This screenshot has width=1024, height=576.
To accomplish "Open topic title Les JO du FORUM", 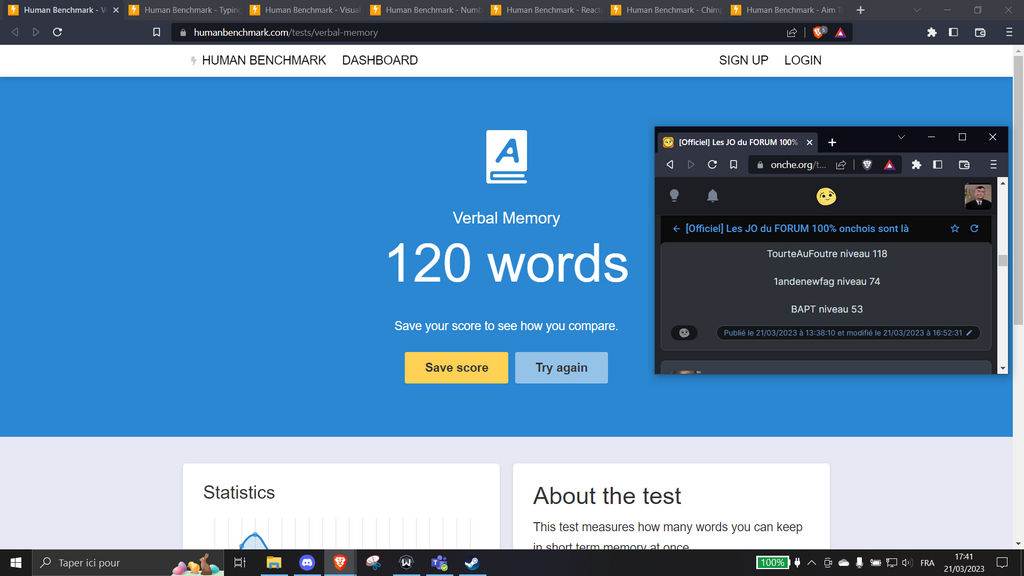I will pyautogui.click(x=797, y=229).
